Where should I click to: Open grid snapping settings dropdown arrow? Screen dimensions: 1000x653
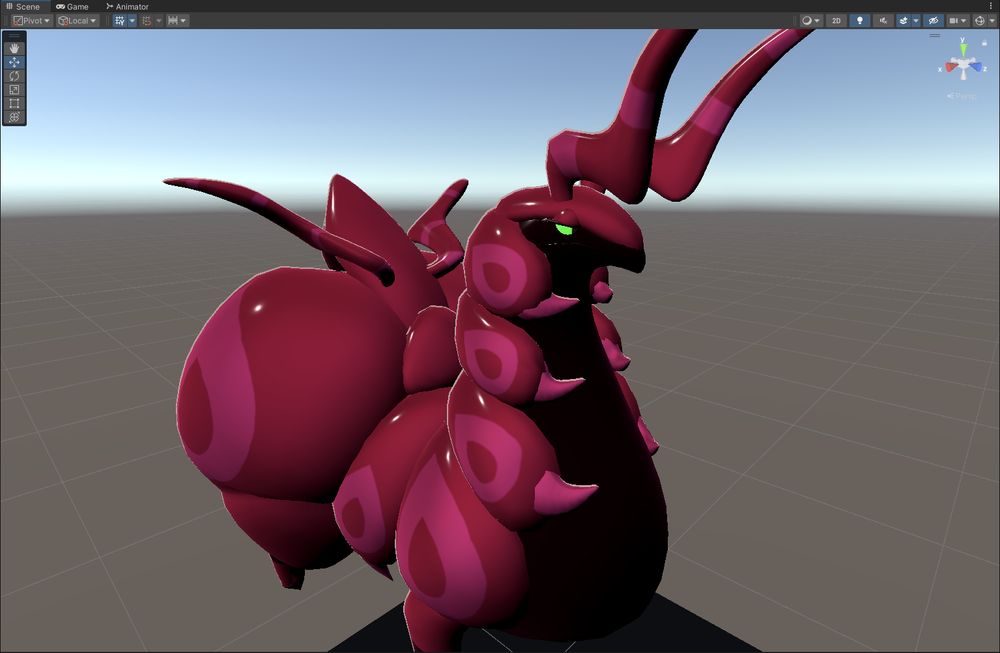(159, 20)
